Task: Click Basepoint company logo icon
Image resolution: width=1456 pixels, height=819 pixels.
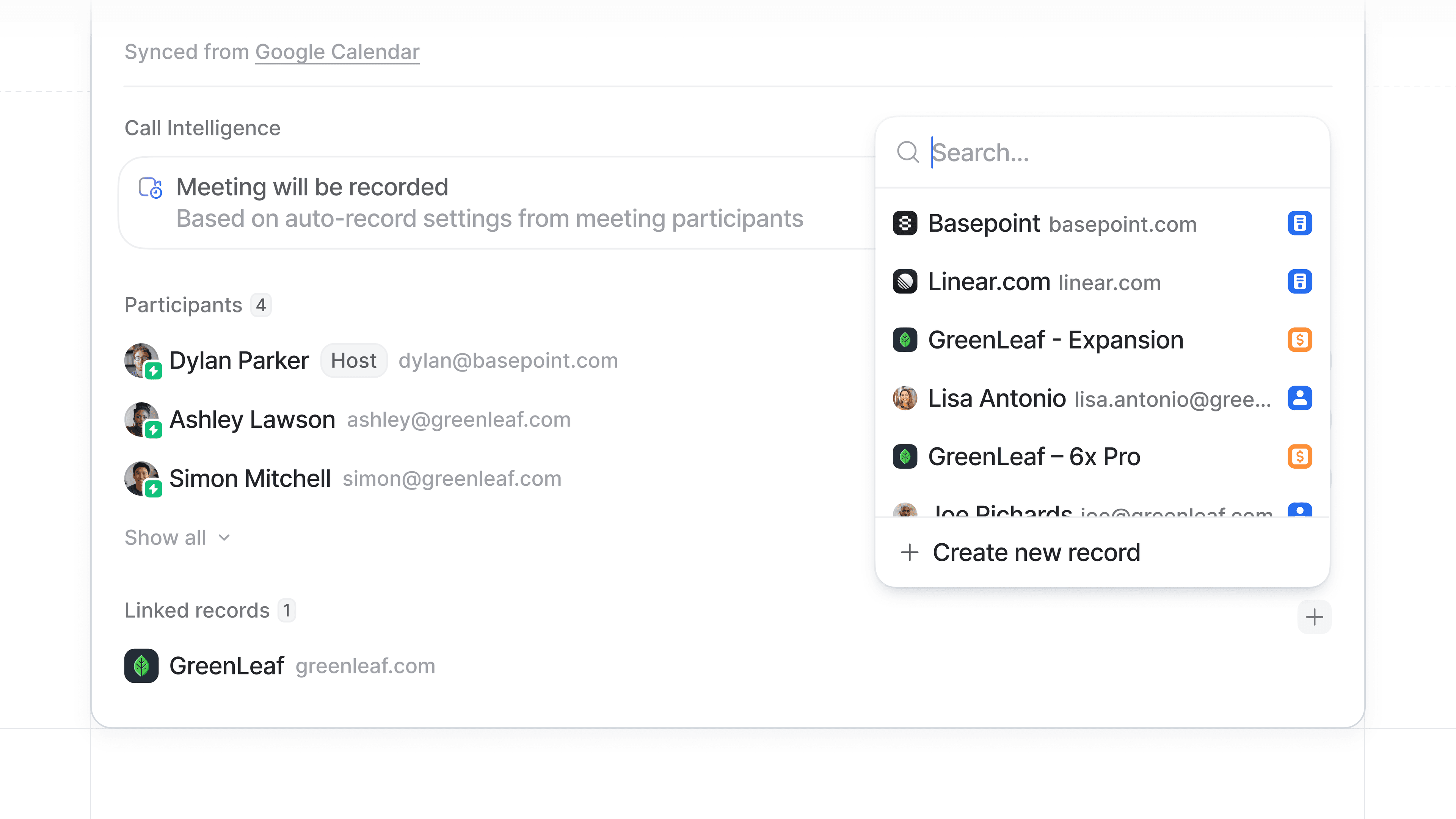Action: coord(905,223)
